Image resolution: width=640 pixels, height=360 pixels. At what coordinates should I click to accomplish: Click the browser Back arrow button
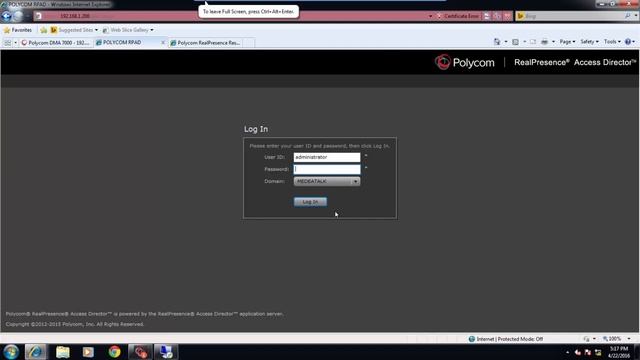[x=7, y=16]
